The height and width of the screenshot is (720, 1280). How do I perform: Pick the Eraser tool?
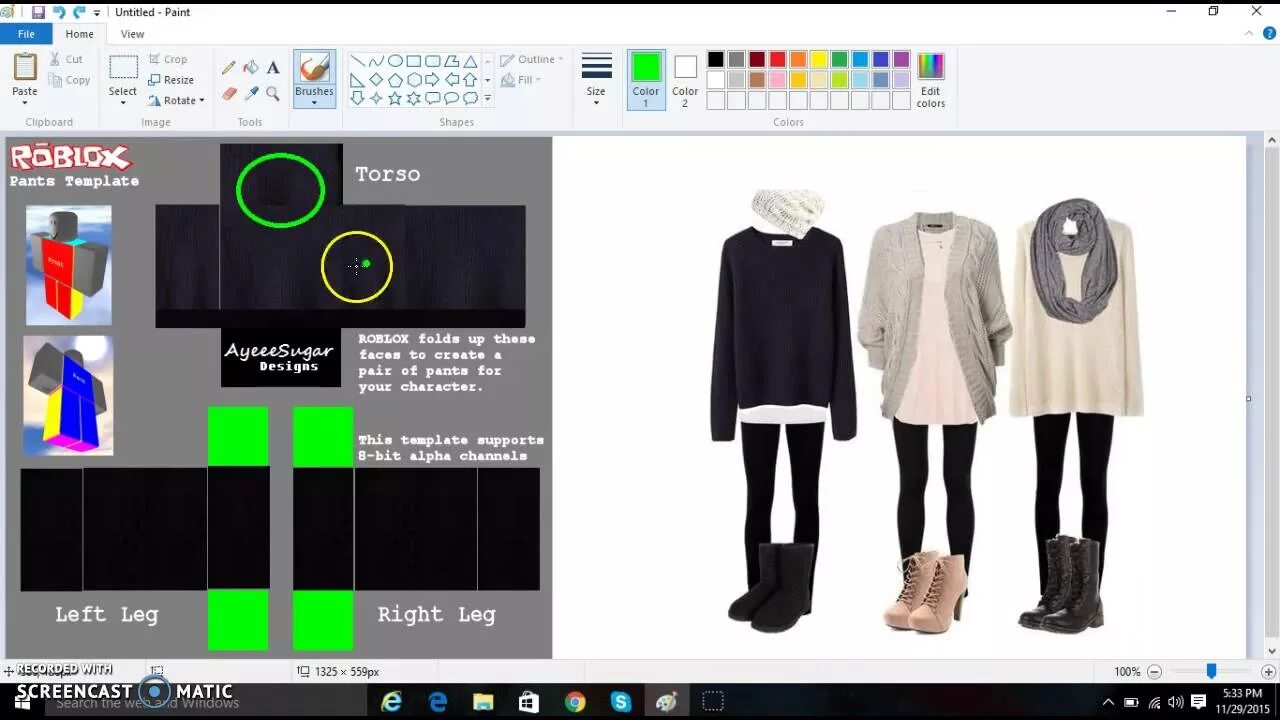click(x=229, y=93)
